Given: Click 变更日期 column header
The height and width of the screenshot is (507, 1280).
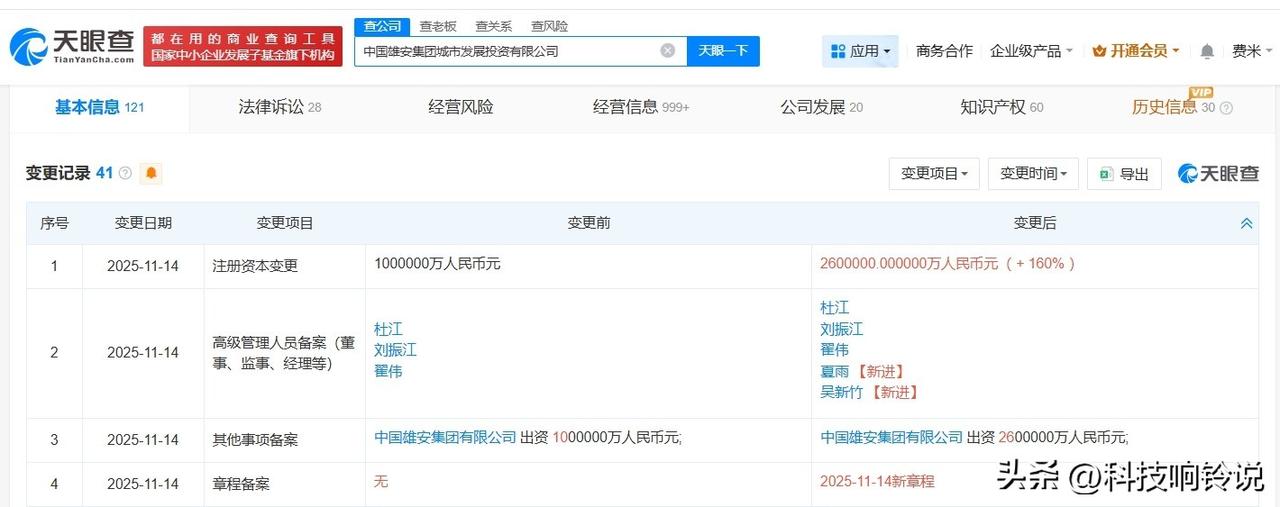Looking at the screenshot, I should pyautogui.click(x=143, y=223).
